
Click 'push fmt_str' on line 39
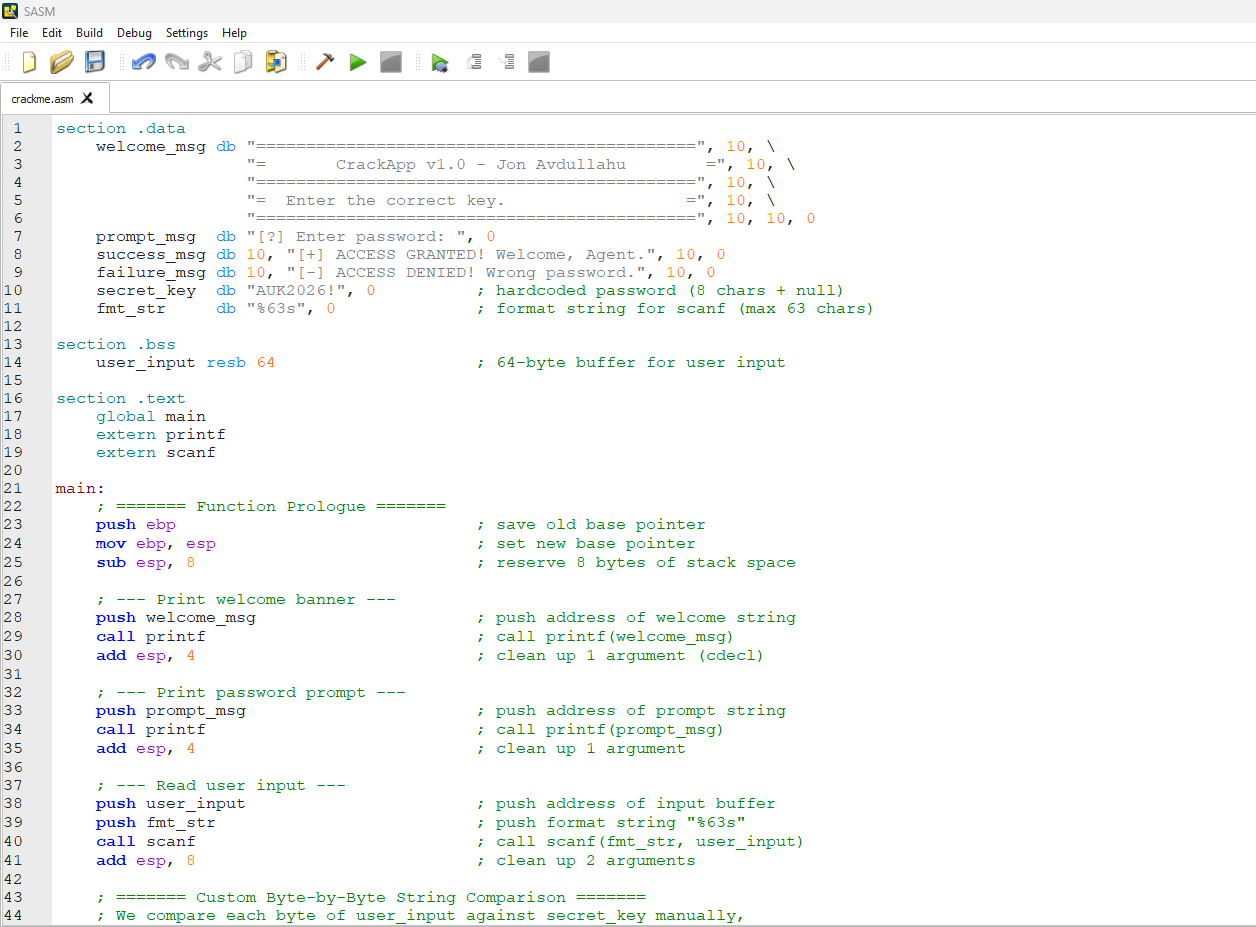(x=156, y=822)
